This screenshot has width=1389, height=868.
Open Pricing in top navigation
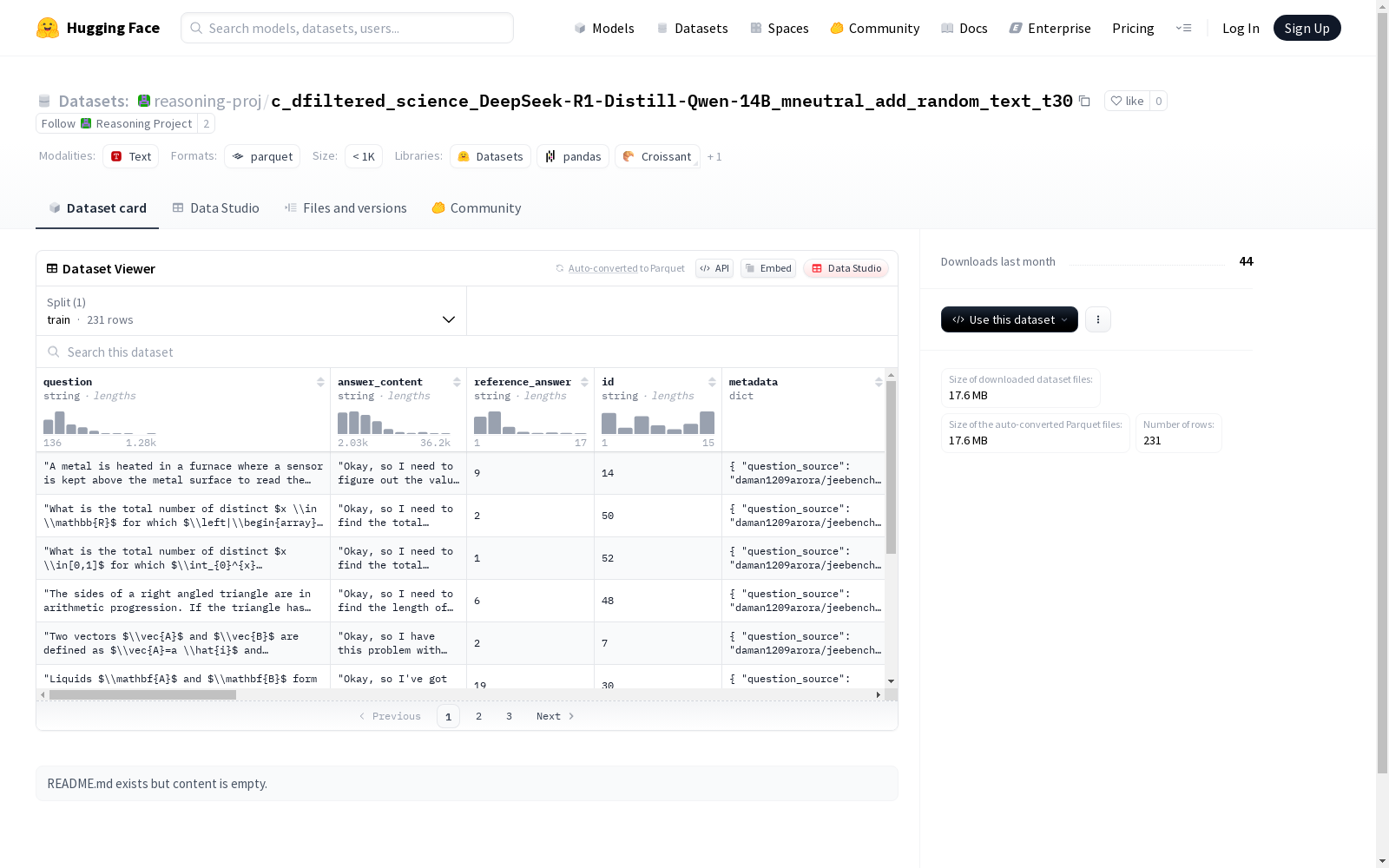click(1133, 28)
